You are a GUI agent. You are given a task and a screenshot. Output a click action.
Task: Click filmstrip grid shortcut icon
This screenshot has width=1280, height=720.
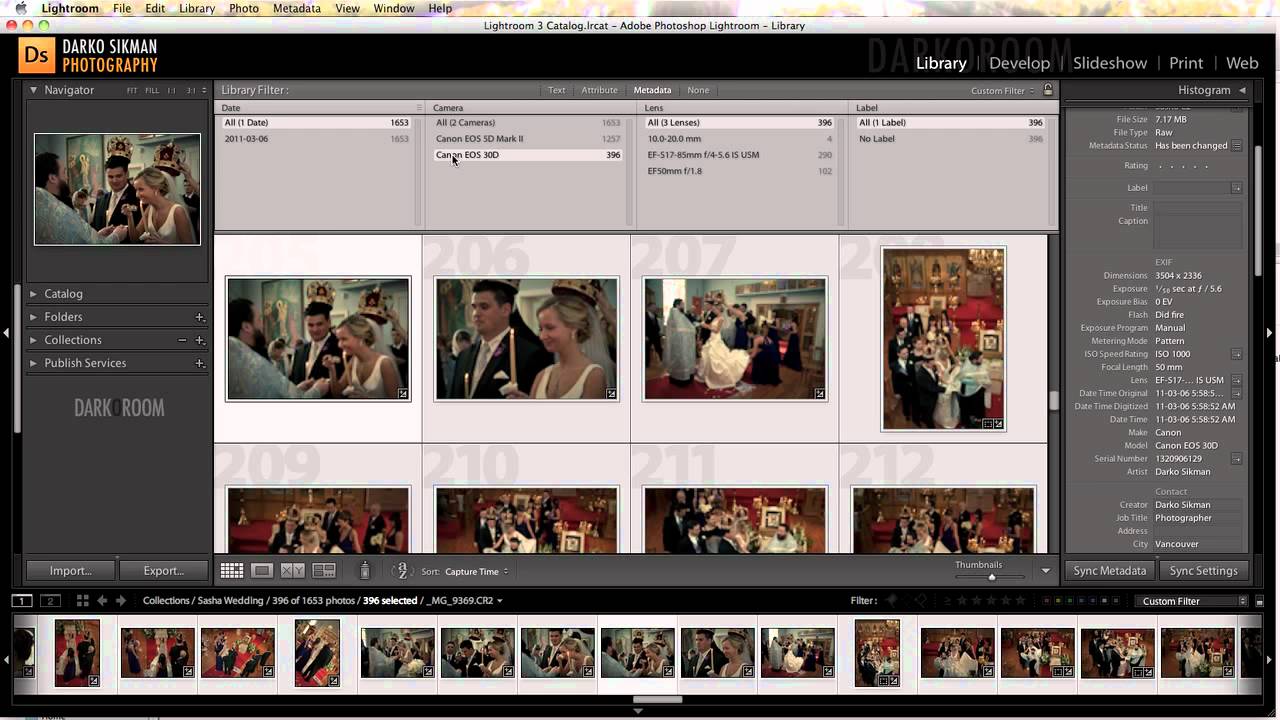click(83, 601)
